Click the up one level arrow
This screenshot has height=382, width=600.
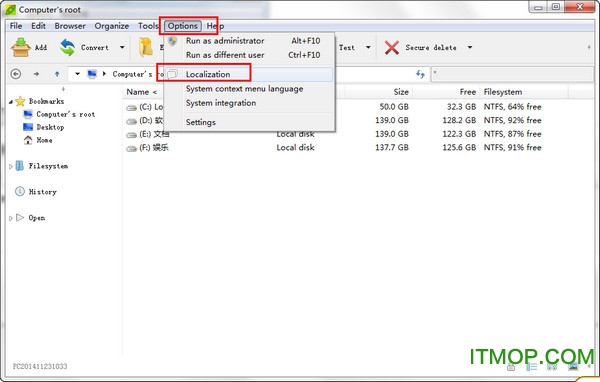57,74
